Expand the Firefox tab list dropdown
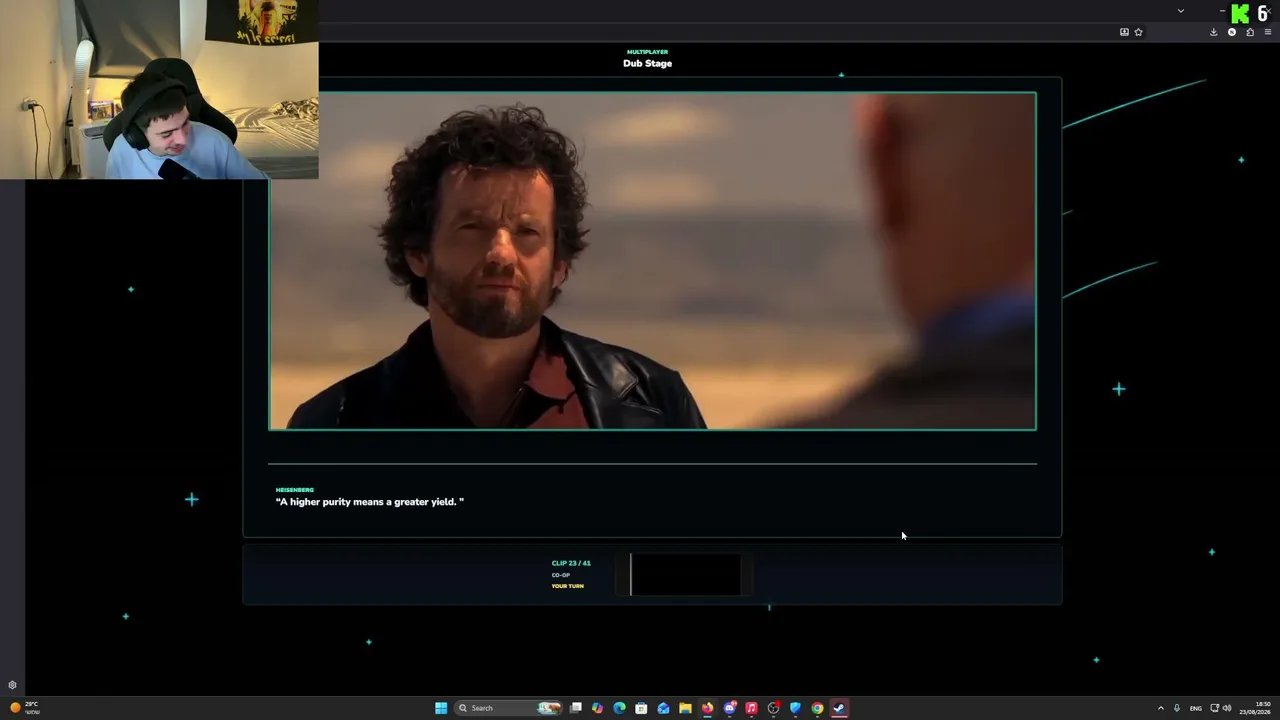 coord(1181,11)
